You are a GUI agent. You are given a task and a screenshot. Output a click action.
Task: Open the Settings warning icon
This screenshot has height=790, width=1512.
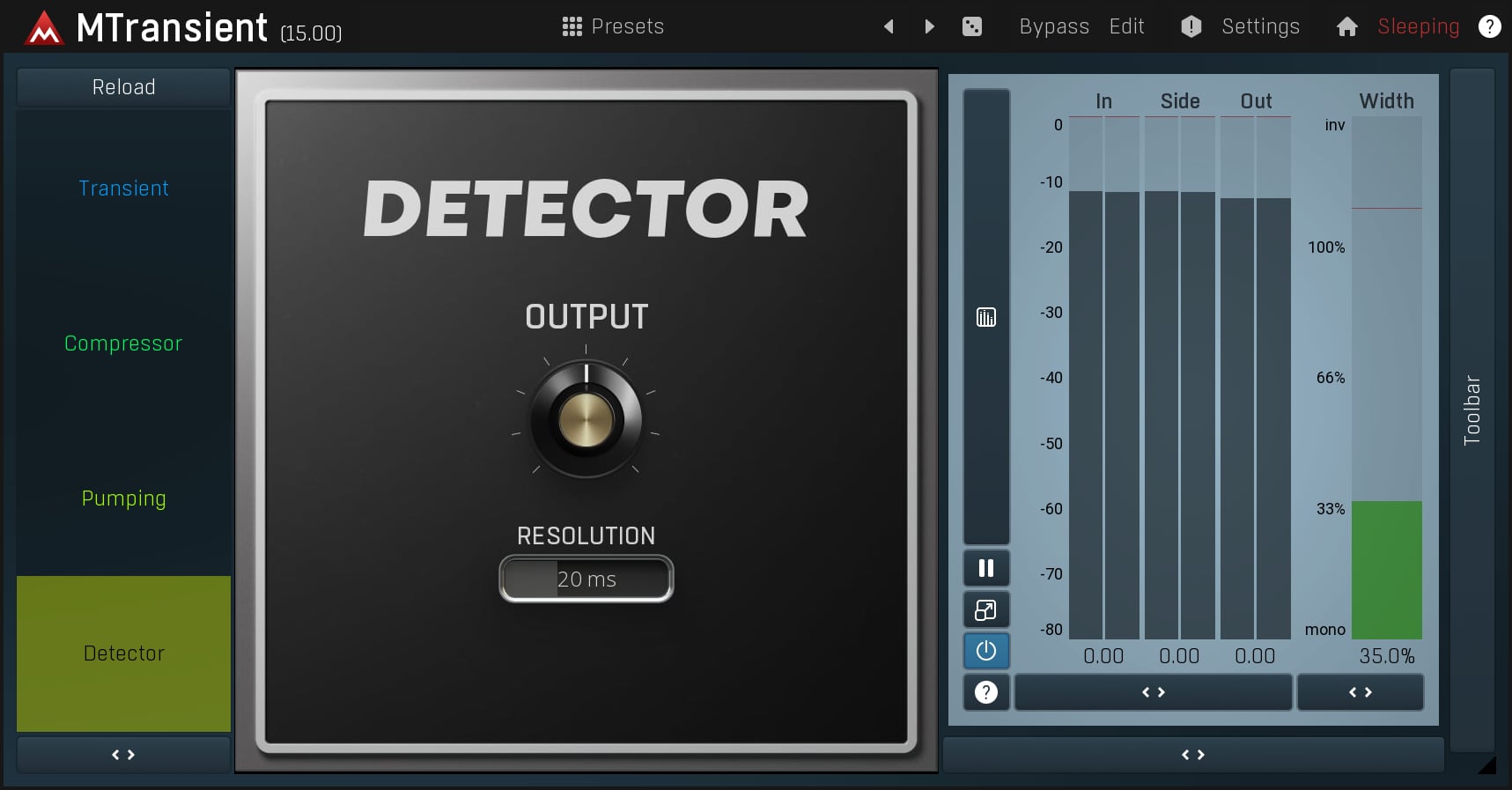[1191, 27]
